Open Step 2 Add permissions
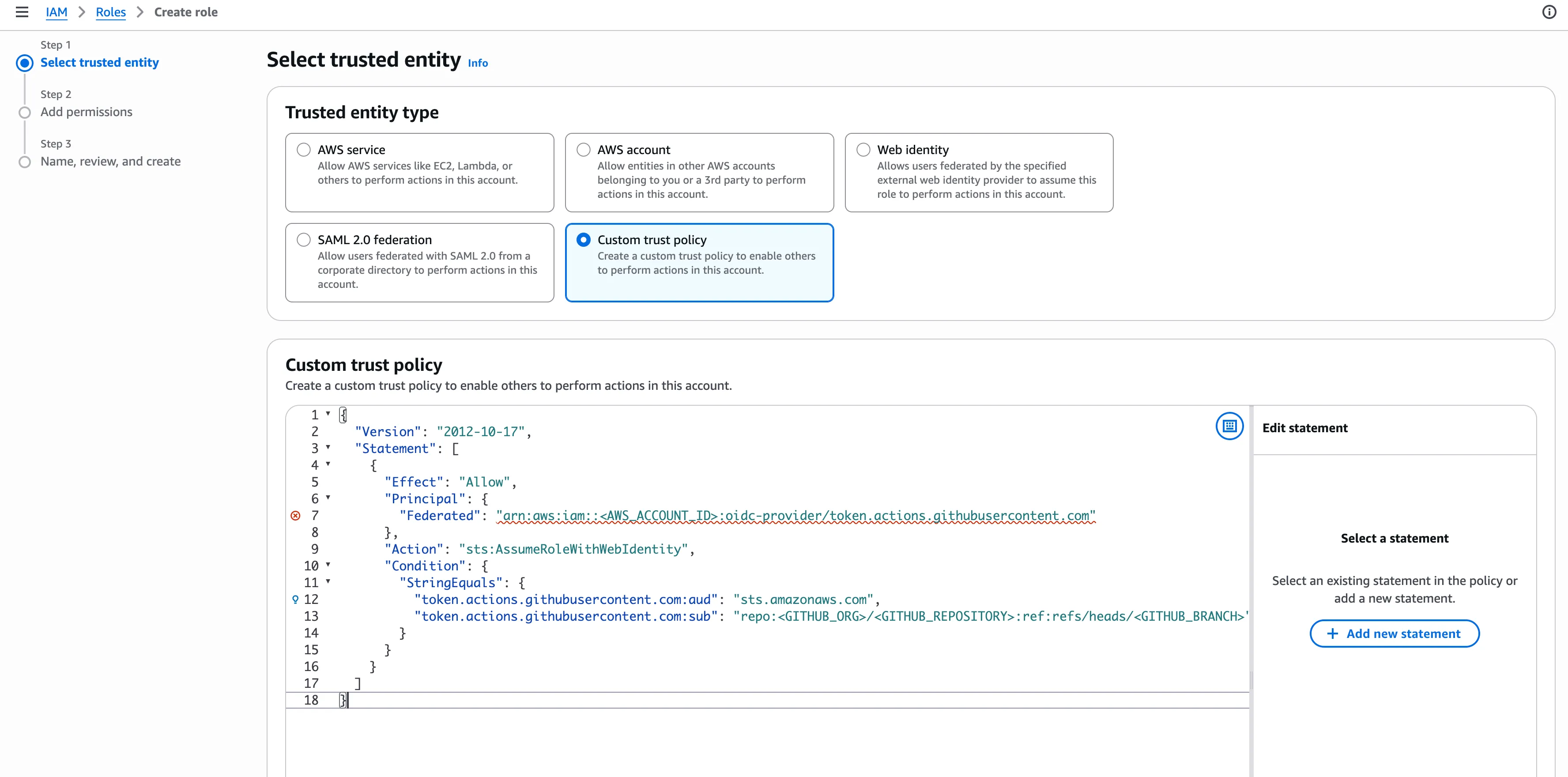 [87, 111]
